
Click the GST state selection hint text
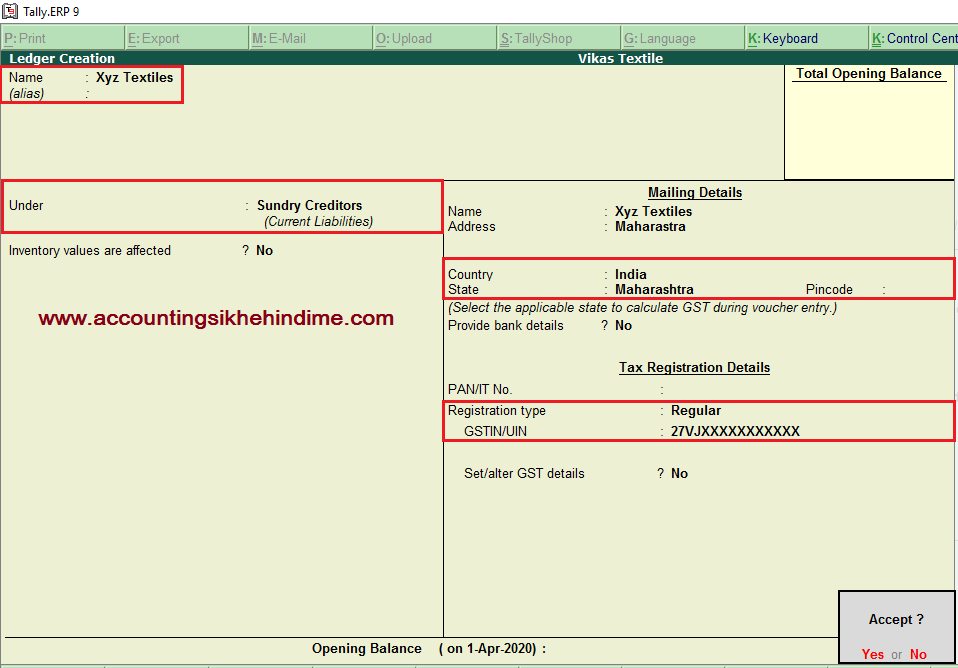(642, 307)
